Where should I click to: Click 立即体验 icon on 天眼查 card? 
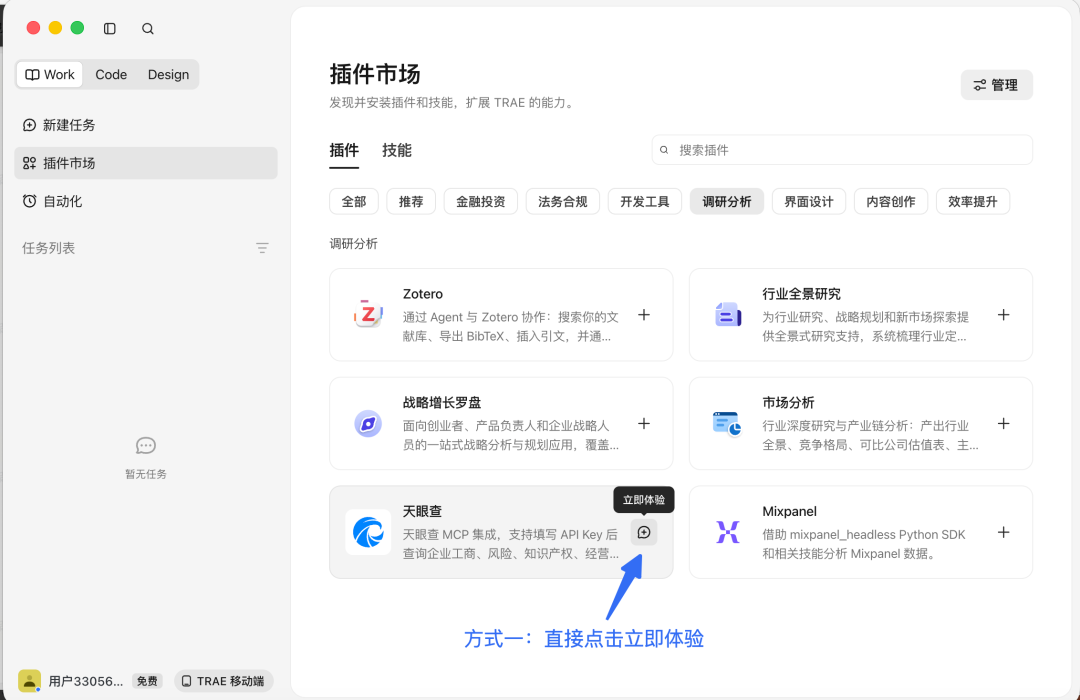pyautogui.click(x=644, y=533)
